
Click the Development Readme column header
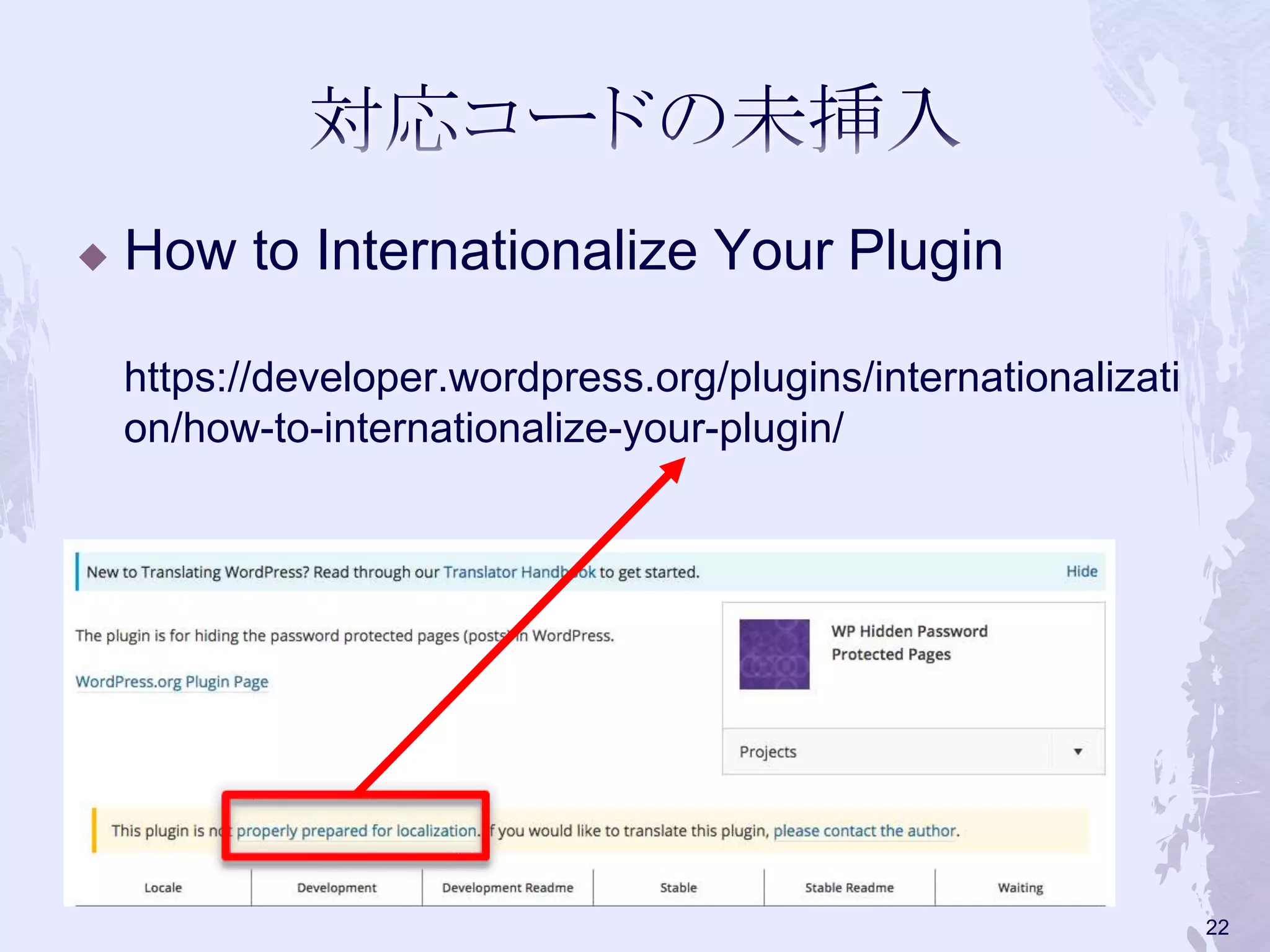tap(507, 888)
